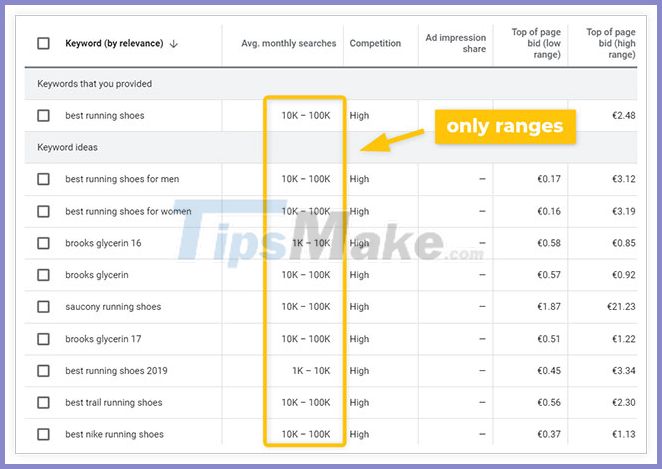662x469 pixels.
Task: Click keyword 'brooks glycerin 17'
Action: [103, 339]
